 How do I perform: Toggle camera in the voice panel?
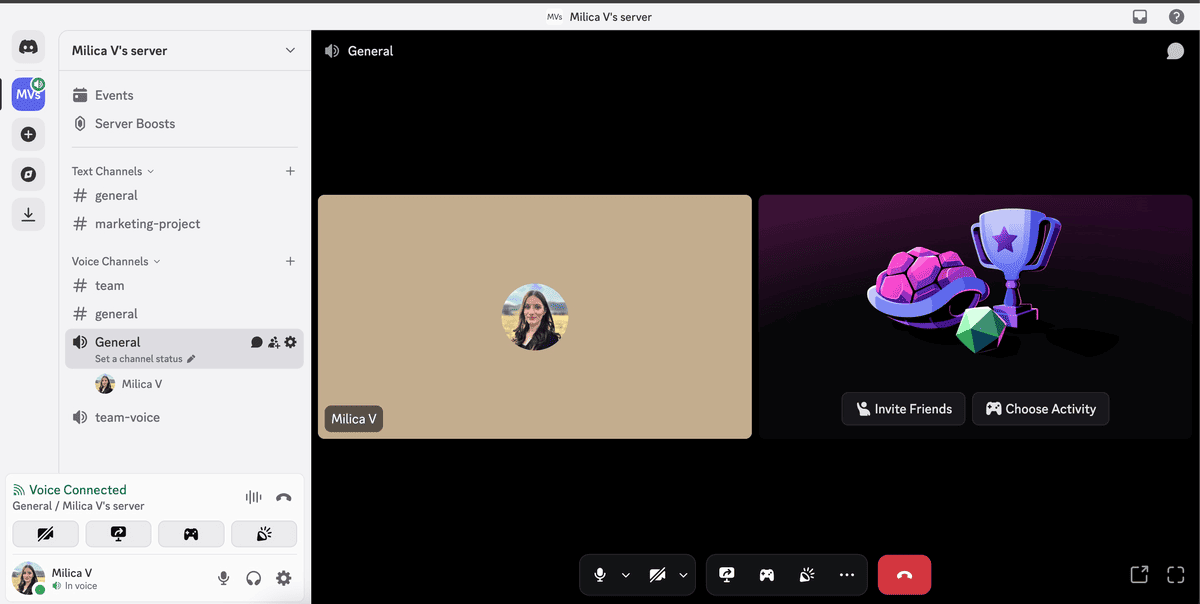pyautogui.click(x=45, y=534)
